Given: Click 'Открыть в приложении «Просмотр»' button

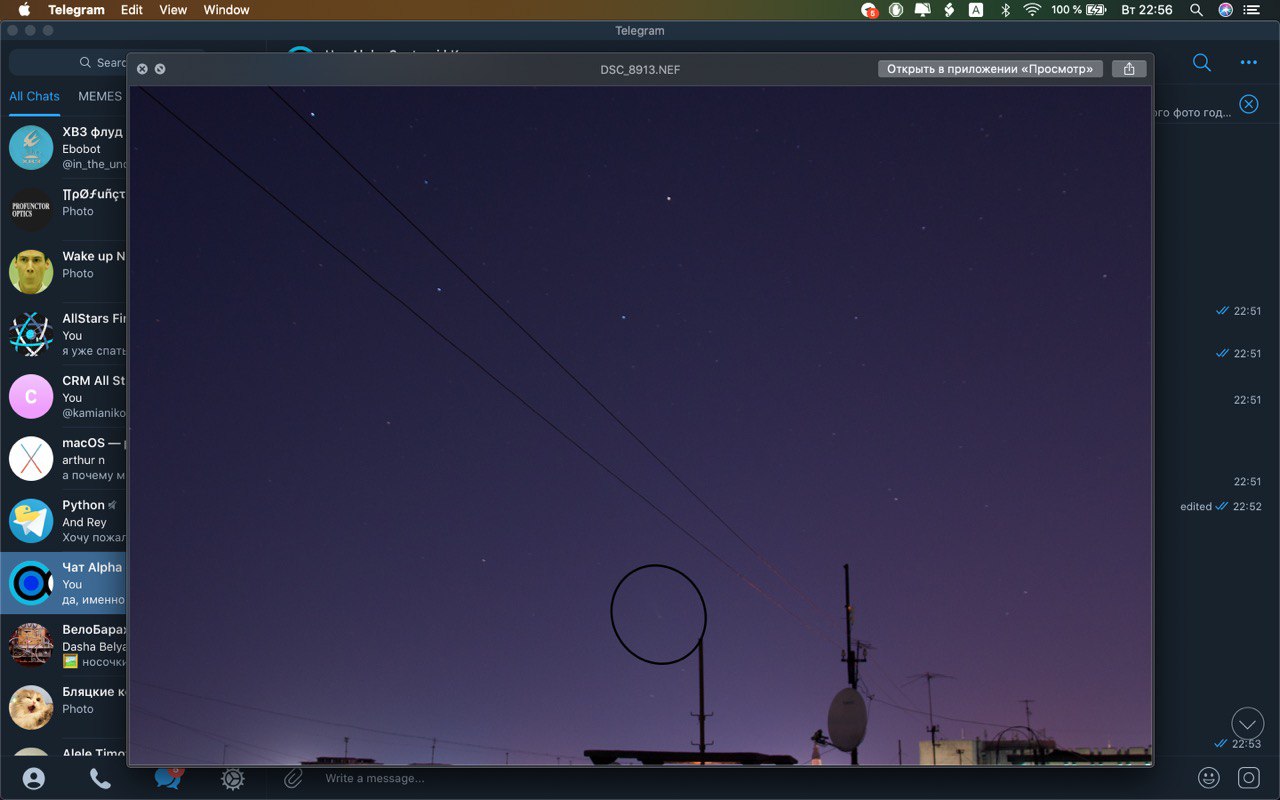Looking at the screenshot, I should (991, 69).
